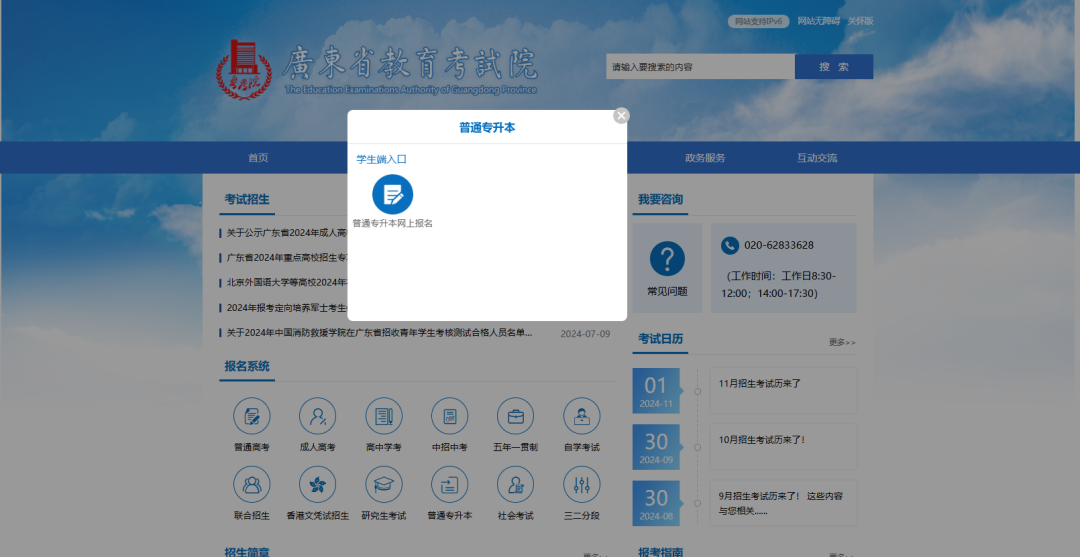Focus the search input field
Screen dimensions: 1080x557
coord(700,67)
